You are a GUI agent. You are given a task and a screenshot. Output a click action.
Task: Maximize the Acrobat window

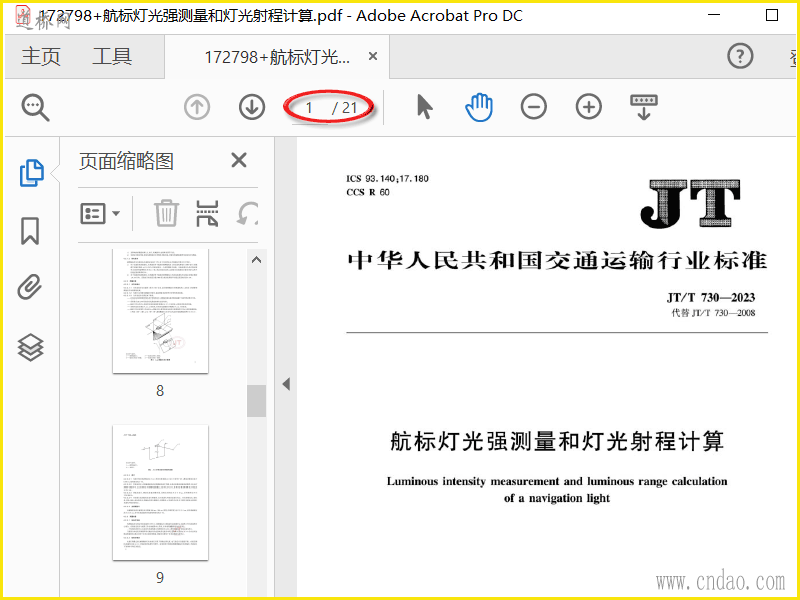(772, 15)
